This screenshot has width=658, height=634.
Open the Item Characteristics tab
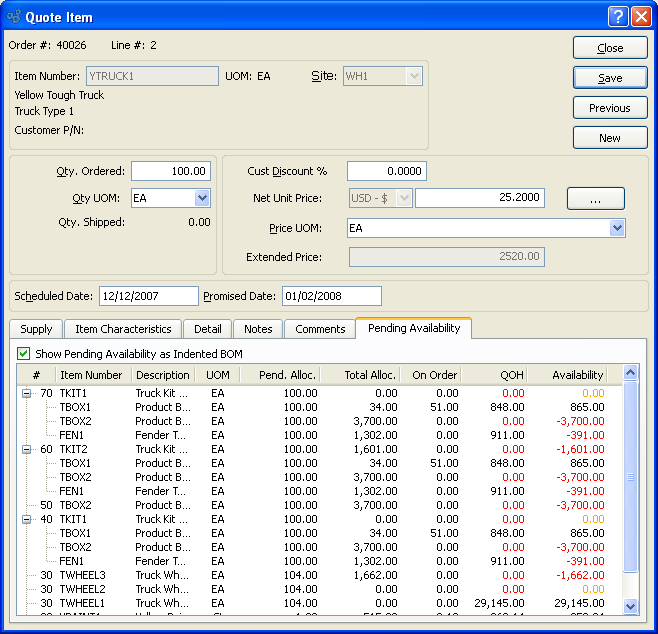tap(123, 329)
